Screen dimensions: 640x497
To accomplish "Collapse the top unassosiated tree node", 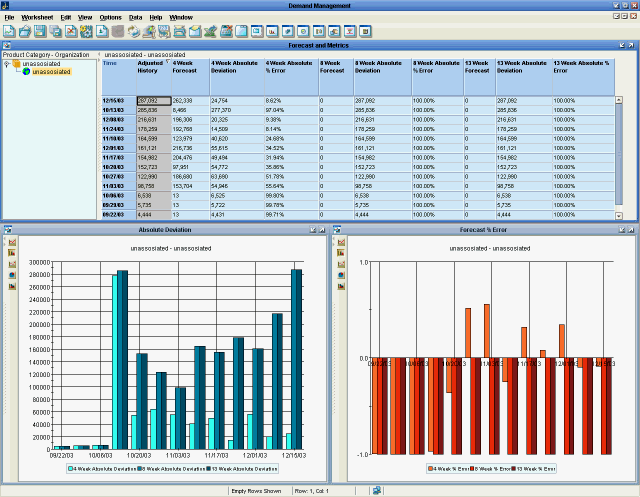I will point(7,64).
